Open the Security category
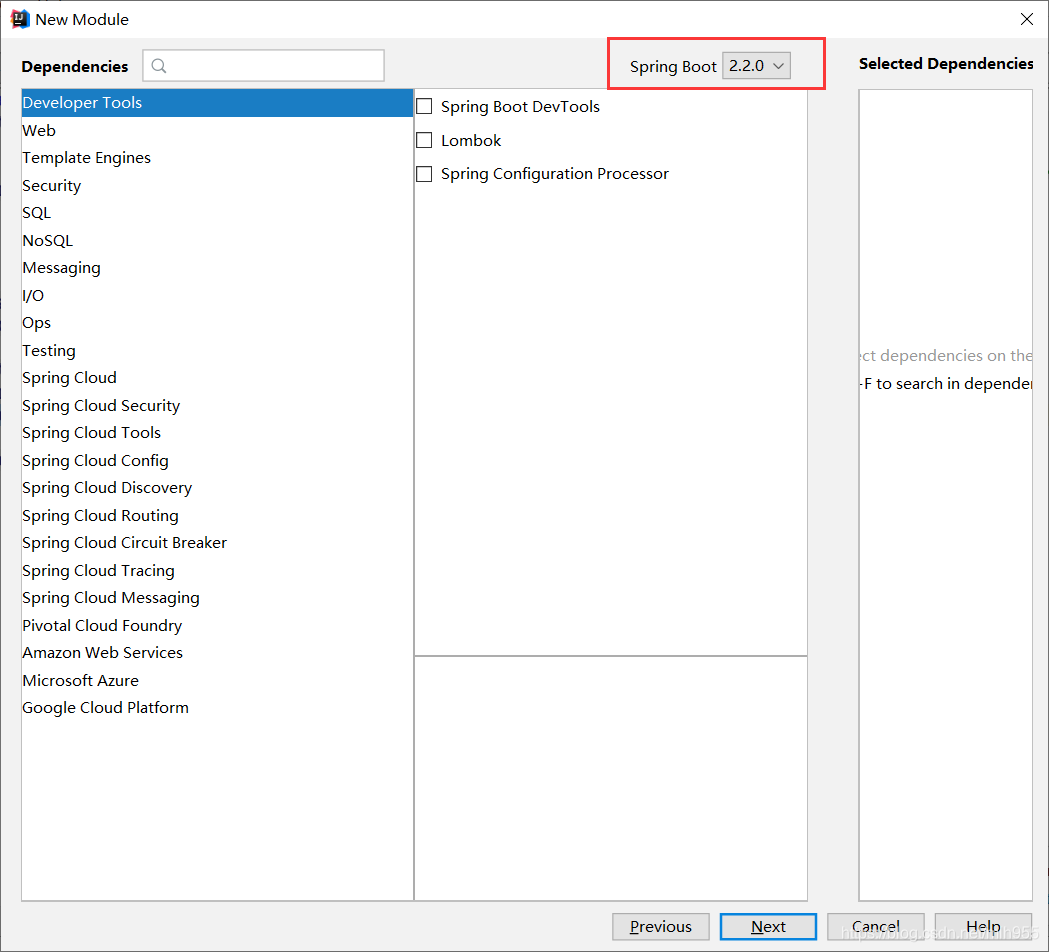Viewport: 1049px width, 952px height. click(217, 185)
